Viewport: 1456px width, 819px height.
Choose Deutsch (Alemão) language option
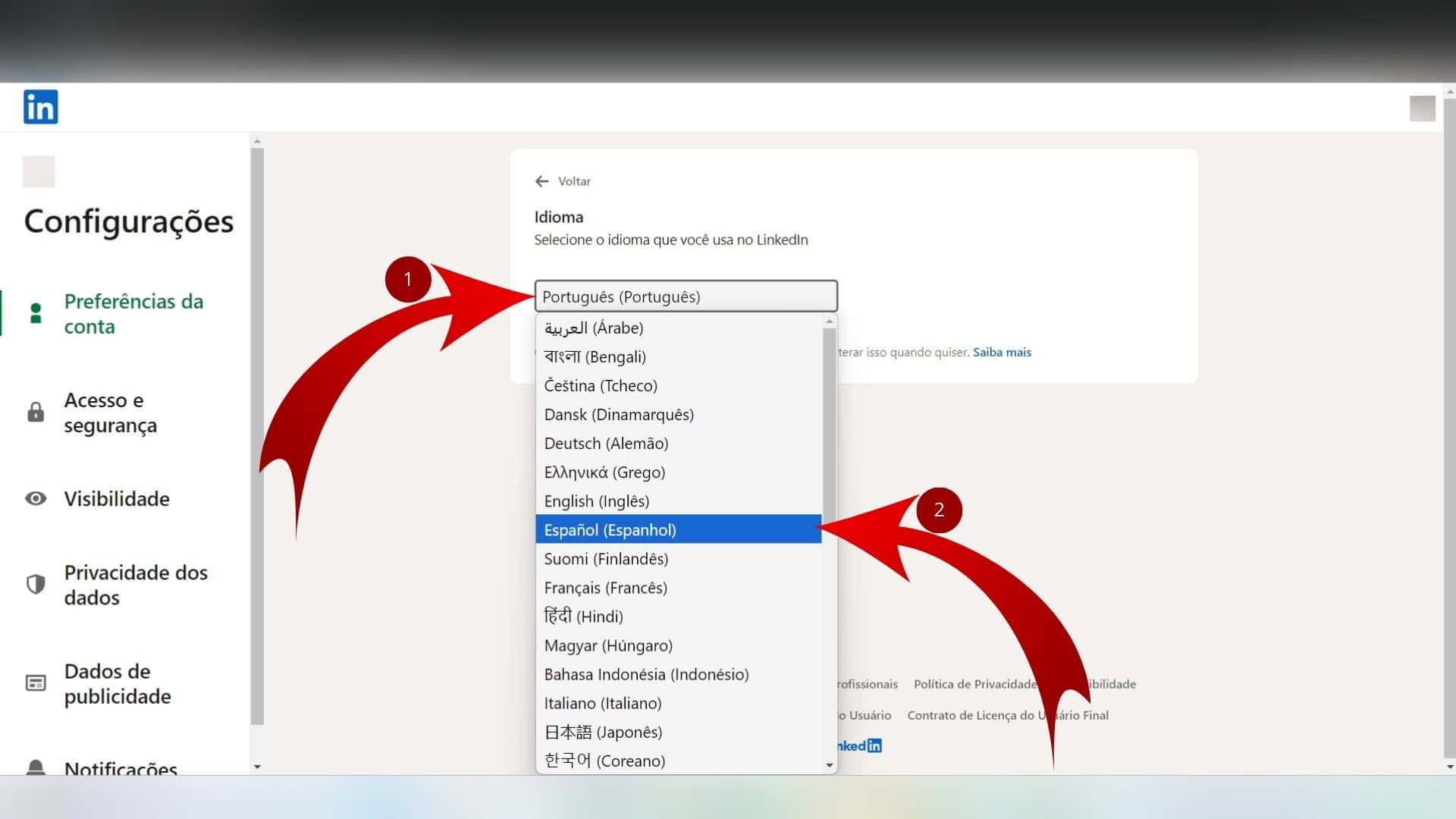[679, 443]
